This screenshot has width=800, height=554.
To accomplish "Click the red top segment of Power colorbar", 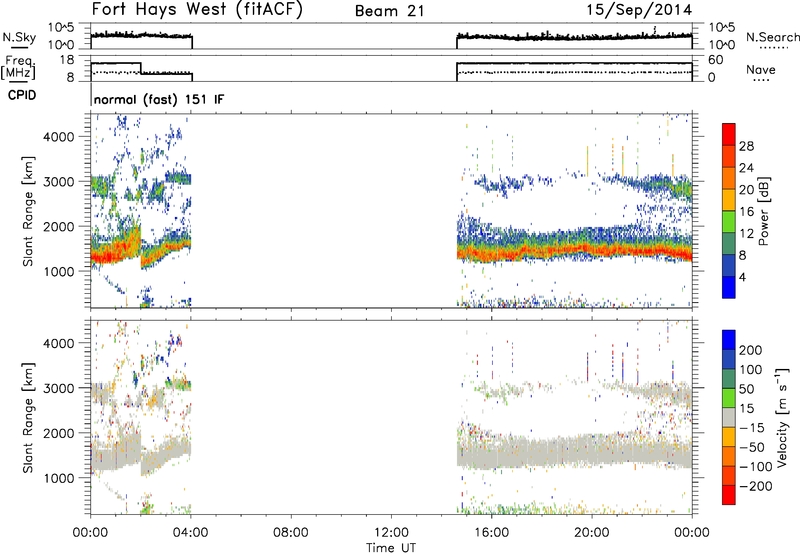I will [729, 134].
